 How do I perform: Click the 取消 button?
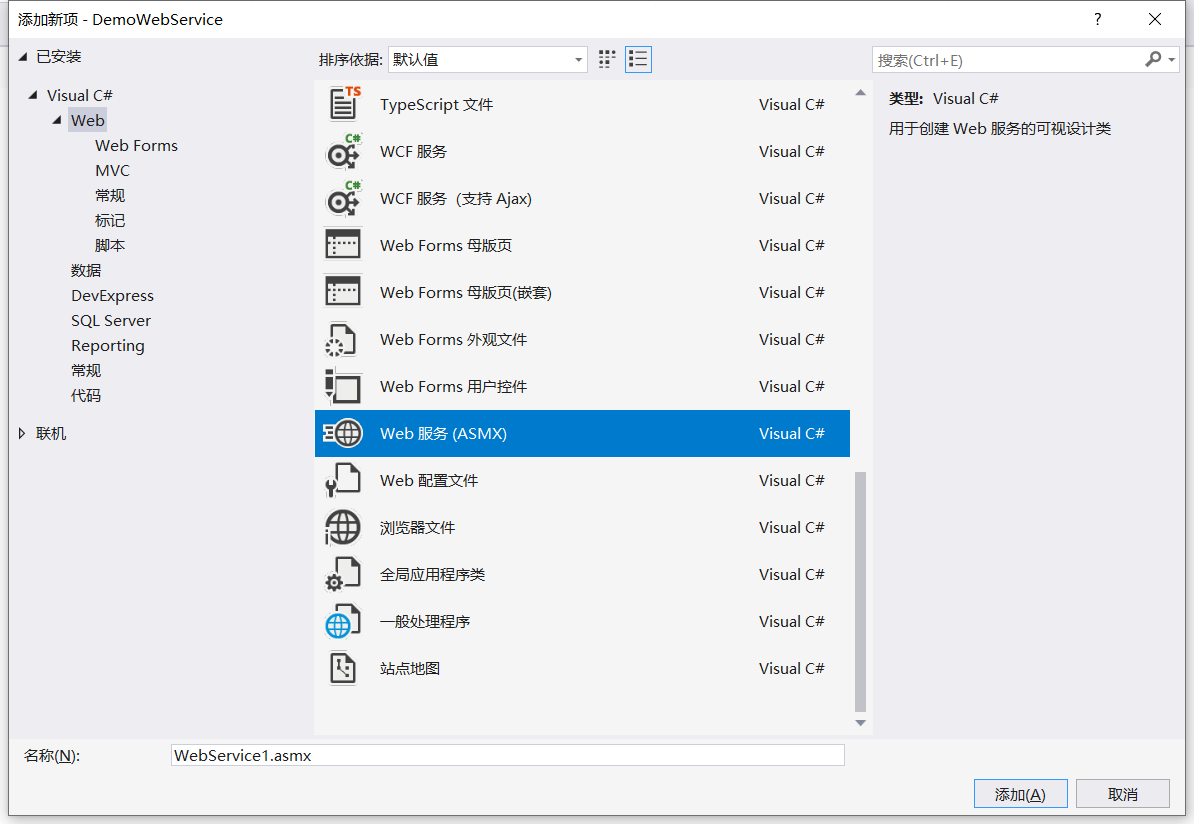click(x=1122, y=793)
